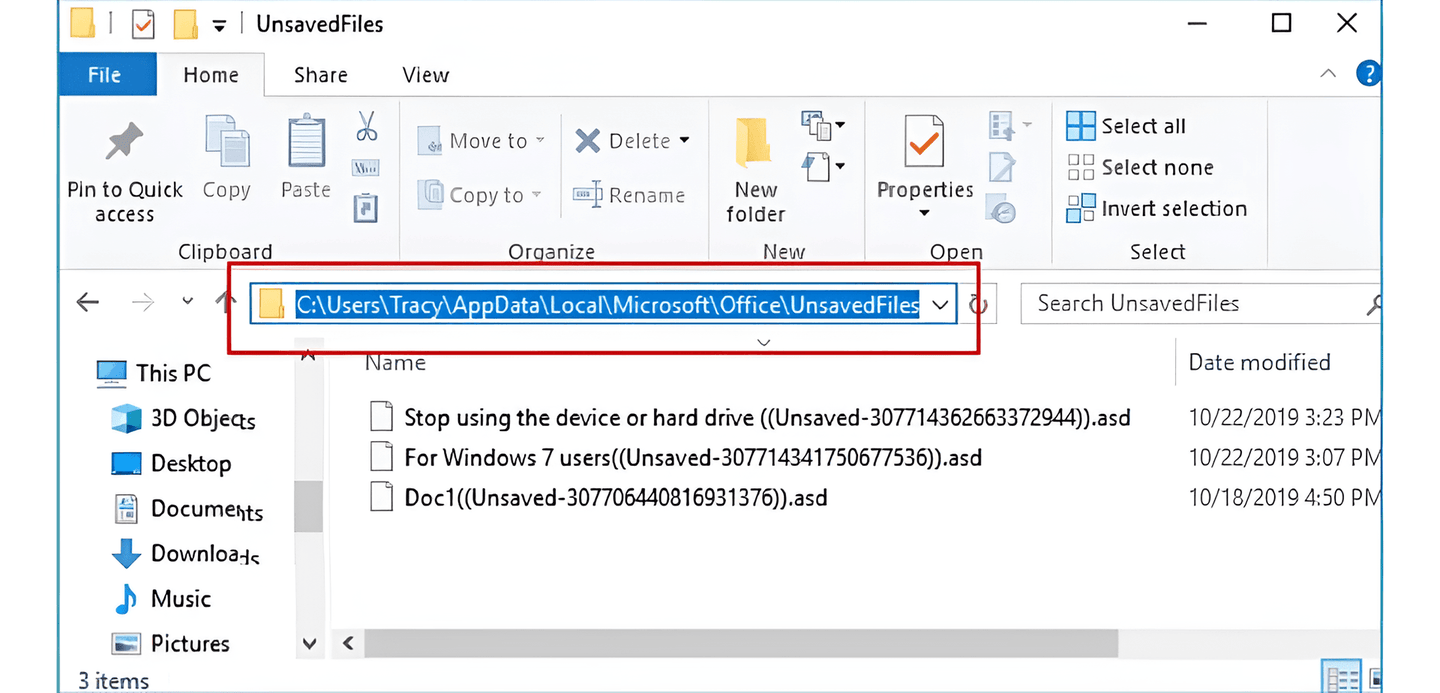Open the View ribbon tab

point(425,75)
